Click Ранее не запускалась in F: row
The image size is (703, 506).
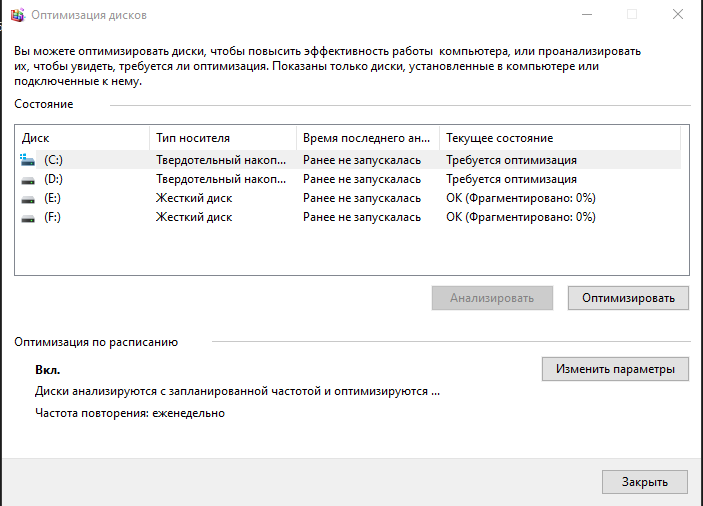pos(362,217)
